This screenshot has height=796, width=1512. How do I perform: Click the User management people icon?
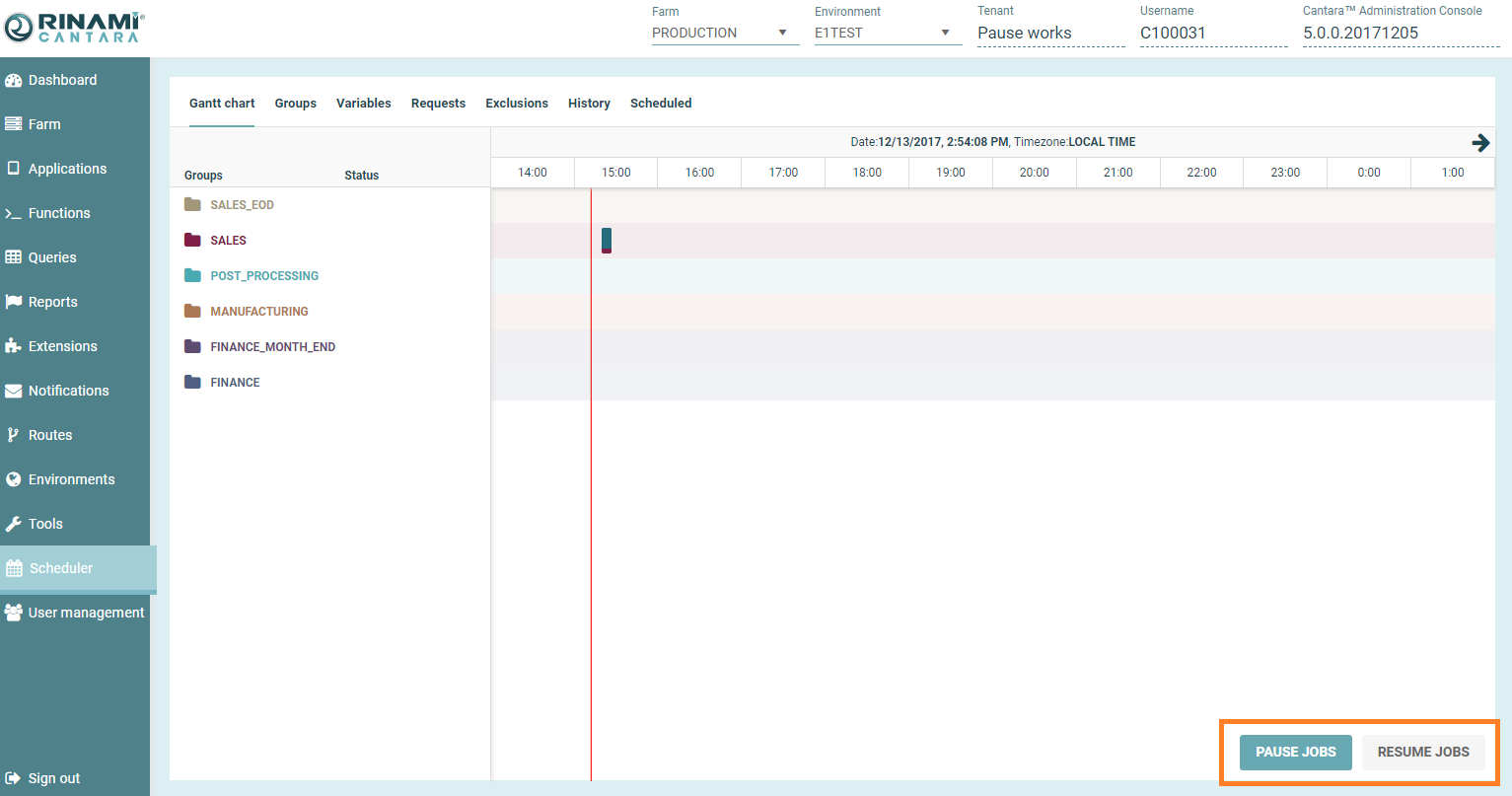tap(14, 613)
